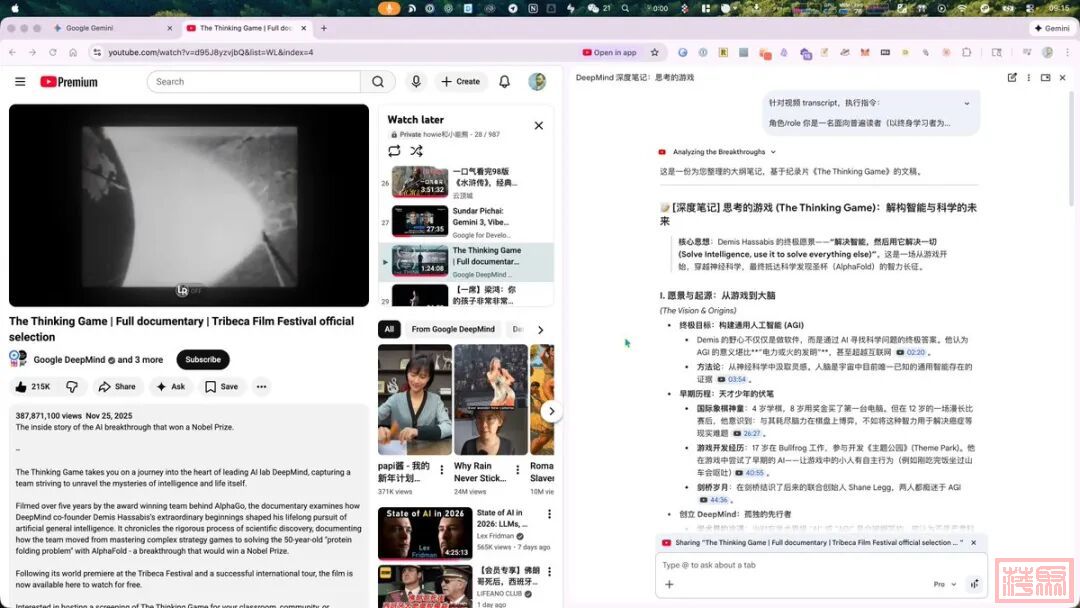Click the plus attach icon in Gemini input
The width and height of the screenshot is (1080, 608).
669,584
